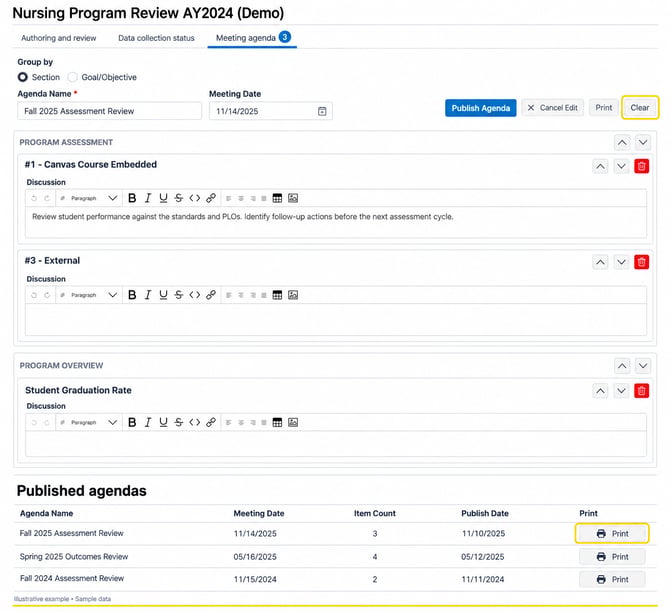Toggle bold in Student Graduation Rate editor
The image size is (670, 612).
132,422
